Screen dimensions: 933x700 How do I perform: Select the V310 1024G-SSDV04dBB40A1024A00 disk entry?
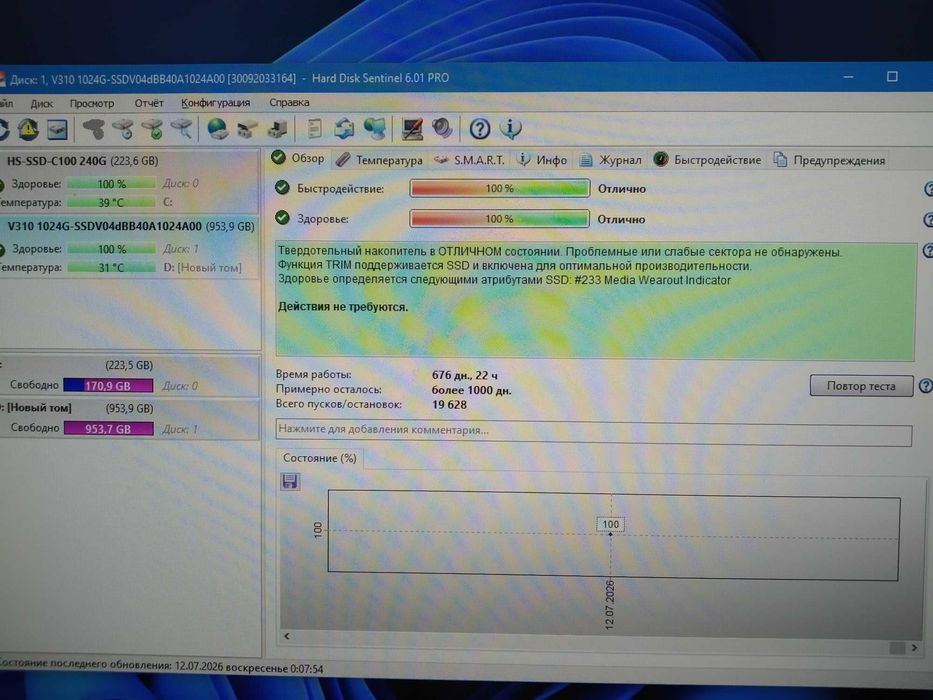coord(129,246)
